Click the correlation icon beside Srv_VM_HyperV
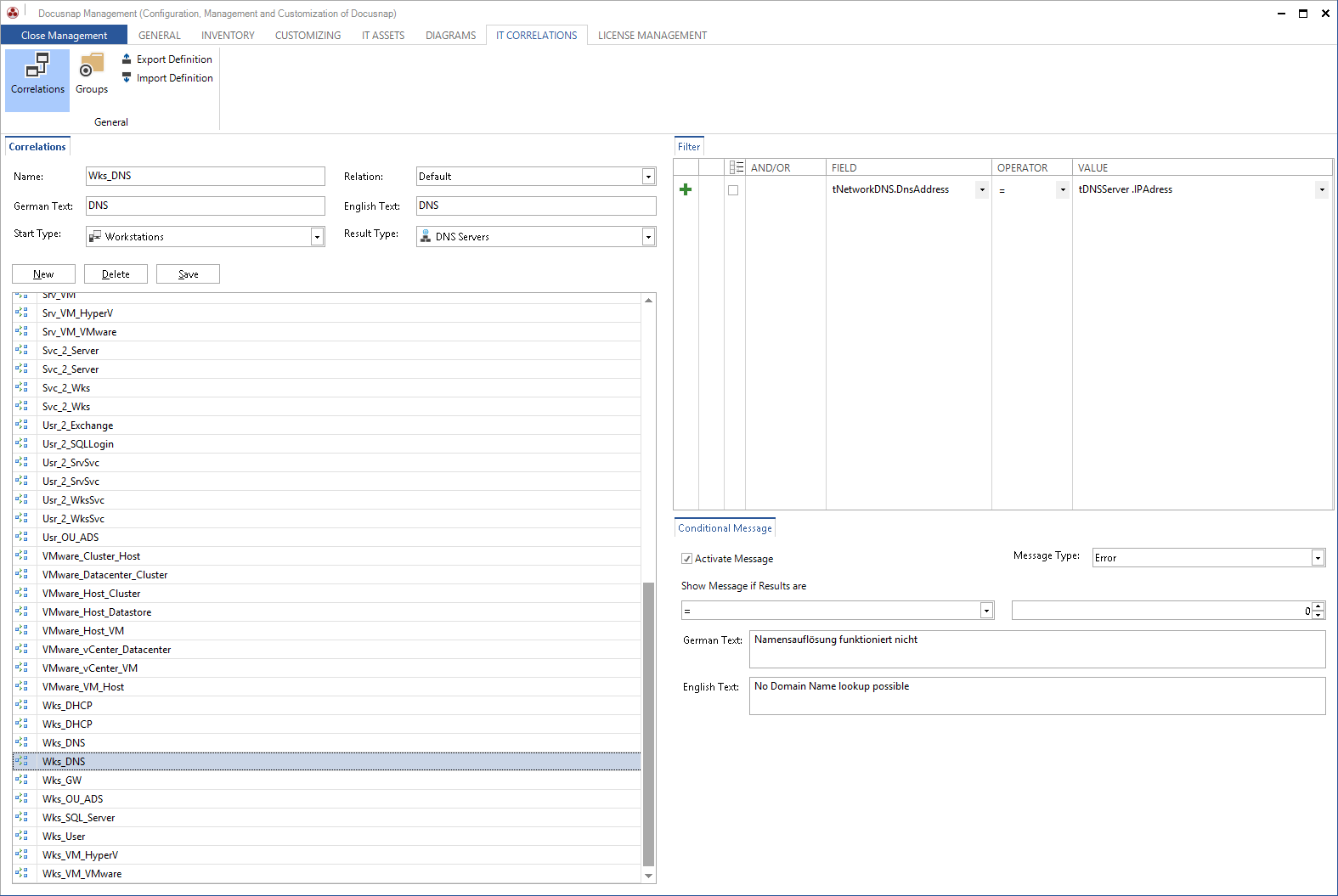The width and height of the screenshot is (1338, 896). [x=22, y=313]
